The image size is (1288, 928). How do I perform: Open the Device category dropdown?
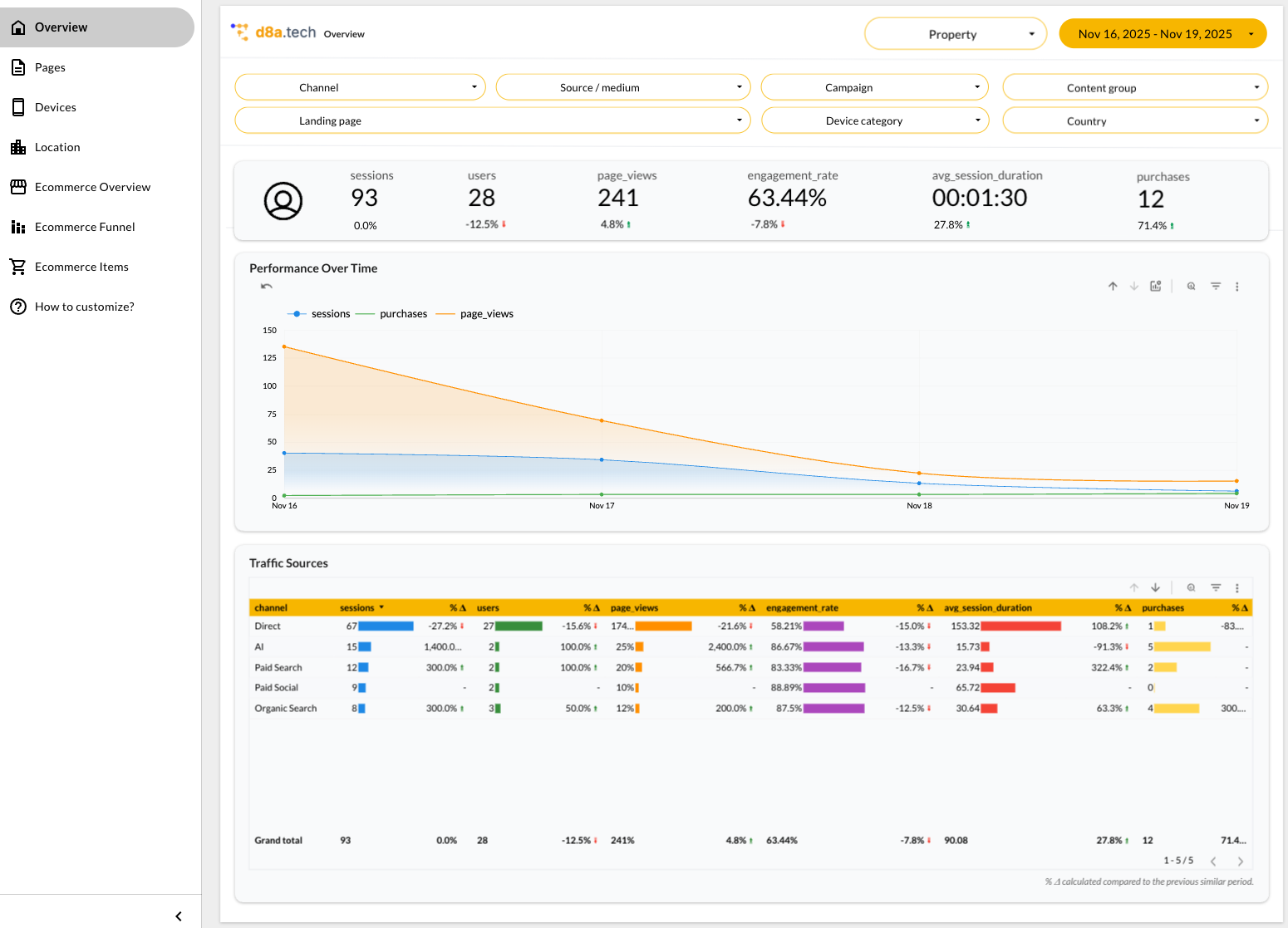[875, 120]
